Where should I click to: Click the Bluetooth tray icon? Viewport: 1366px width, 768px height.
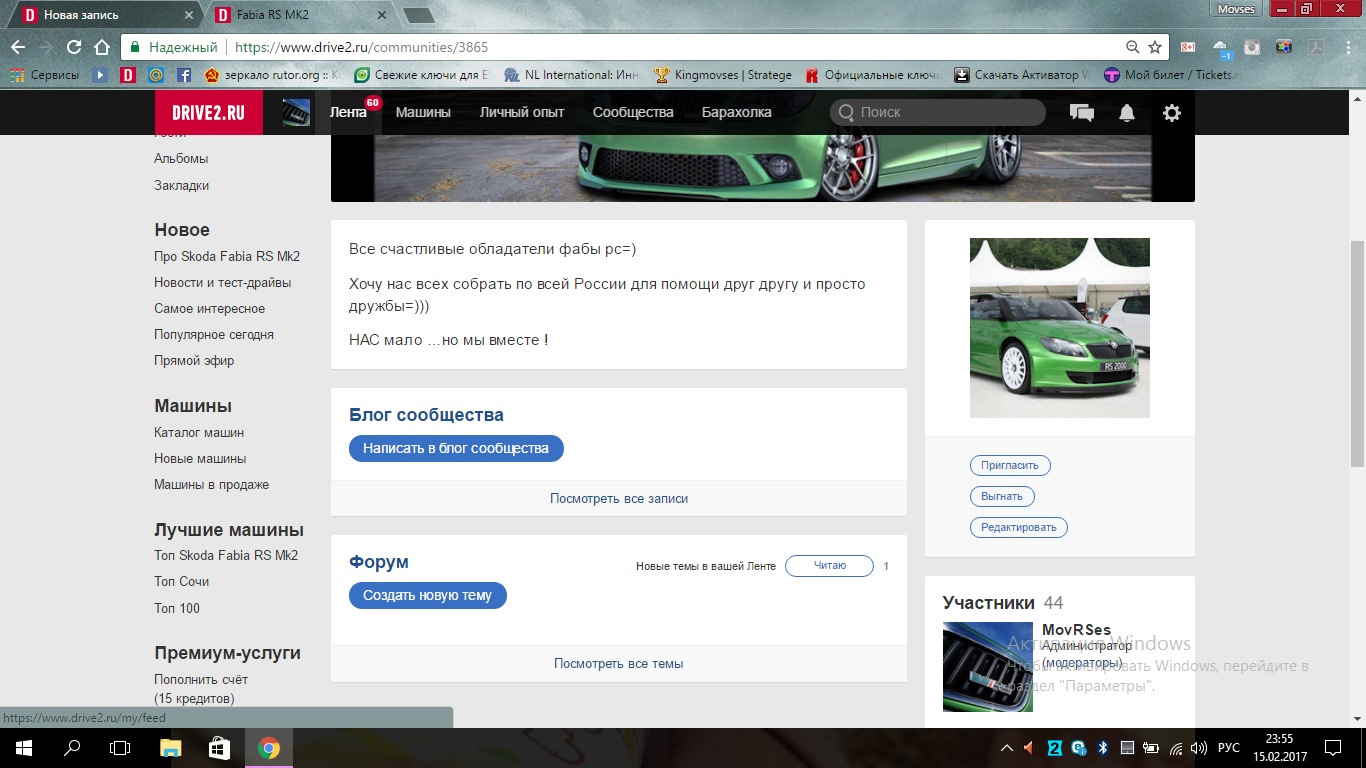point(1103,748)
